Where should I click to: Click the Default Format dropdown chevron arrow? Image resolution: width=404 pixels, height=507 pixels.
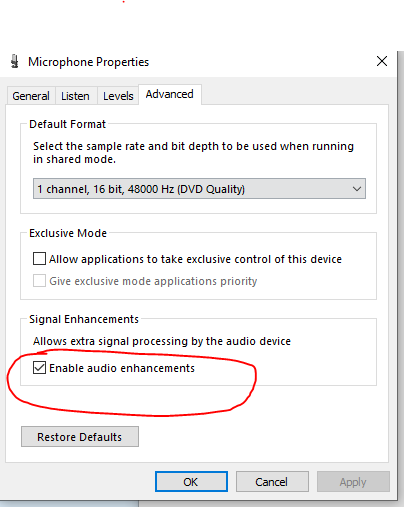357,189
